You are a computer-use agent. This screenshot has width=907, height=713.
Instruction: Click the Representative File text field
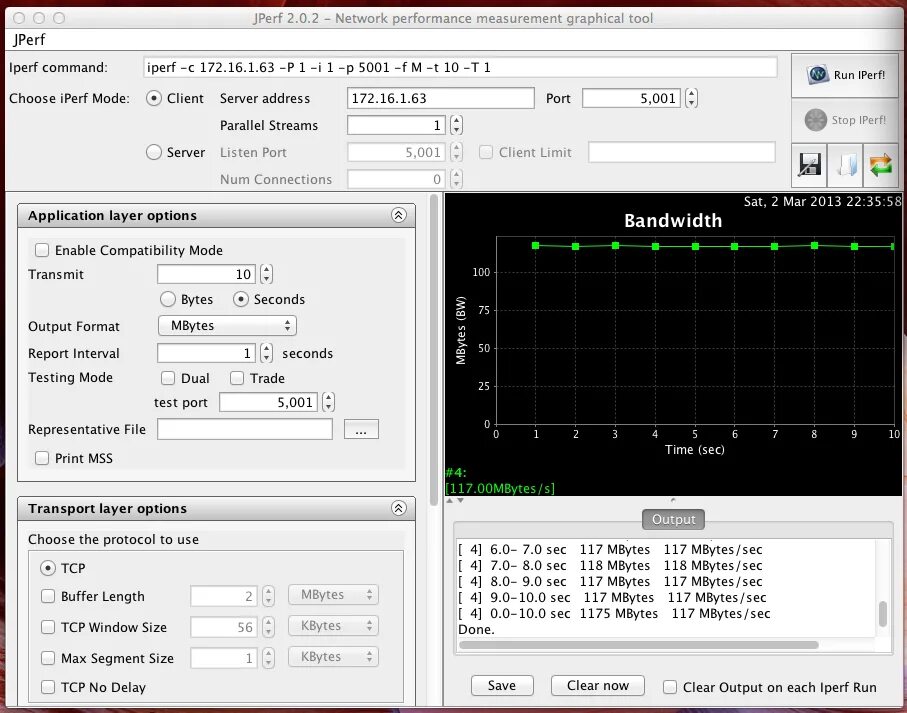coord(245,429)
